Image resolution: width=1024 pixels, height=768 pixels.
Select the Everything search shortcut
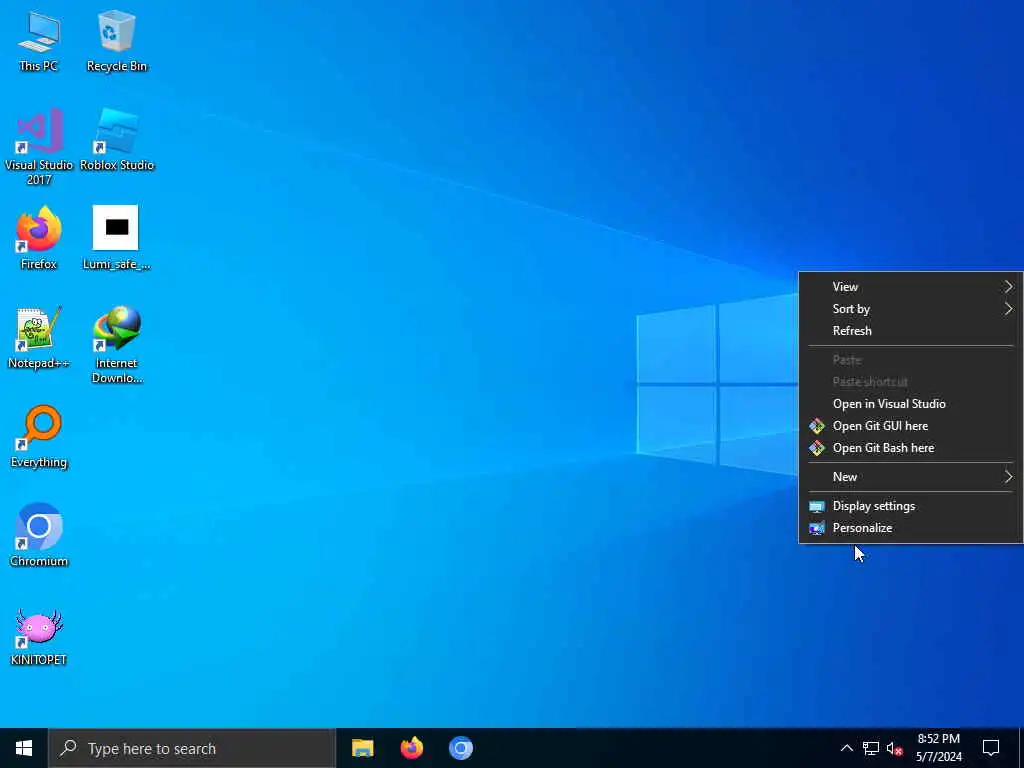[x=39, y=436]
